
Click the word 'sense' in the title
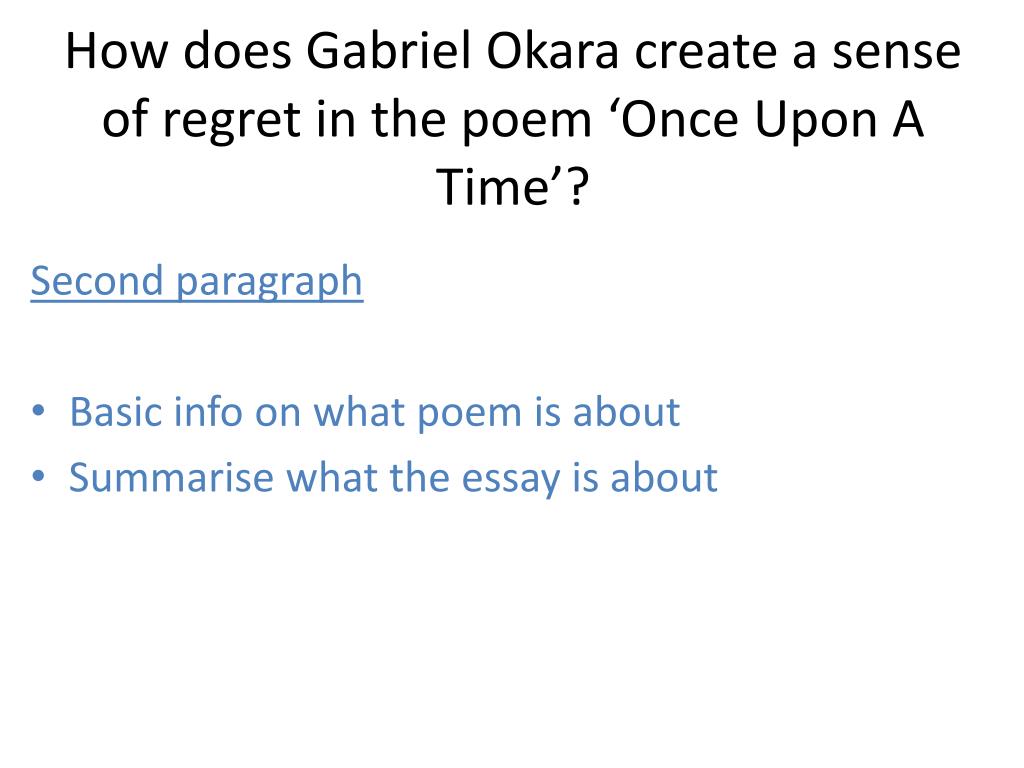896,52
